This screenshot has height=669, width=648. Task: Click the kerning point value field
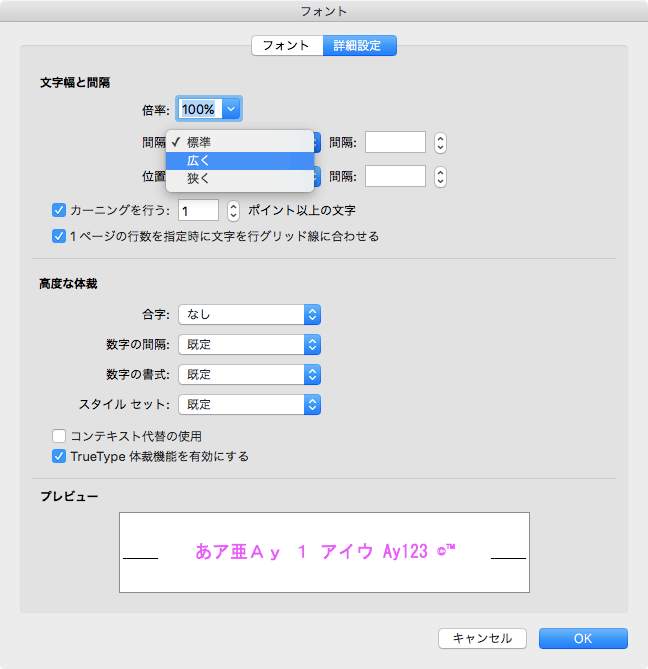coord(198,211)
